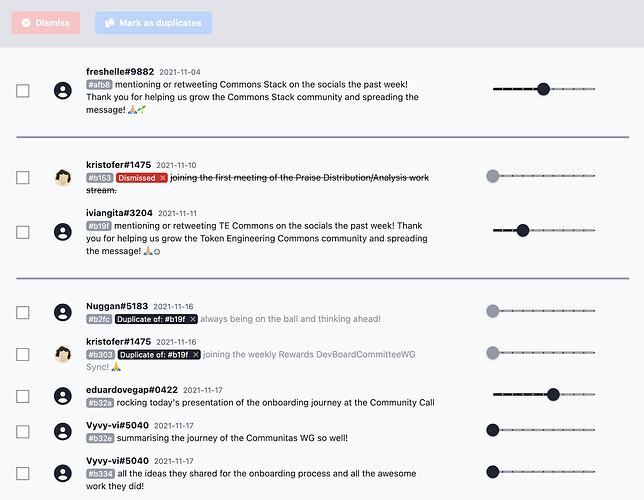Viewport: 644px width, 500px height.
Task: Click eduardovegap#0422 avatar icon
Action: pos(63,396)
